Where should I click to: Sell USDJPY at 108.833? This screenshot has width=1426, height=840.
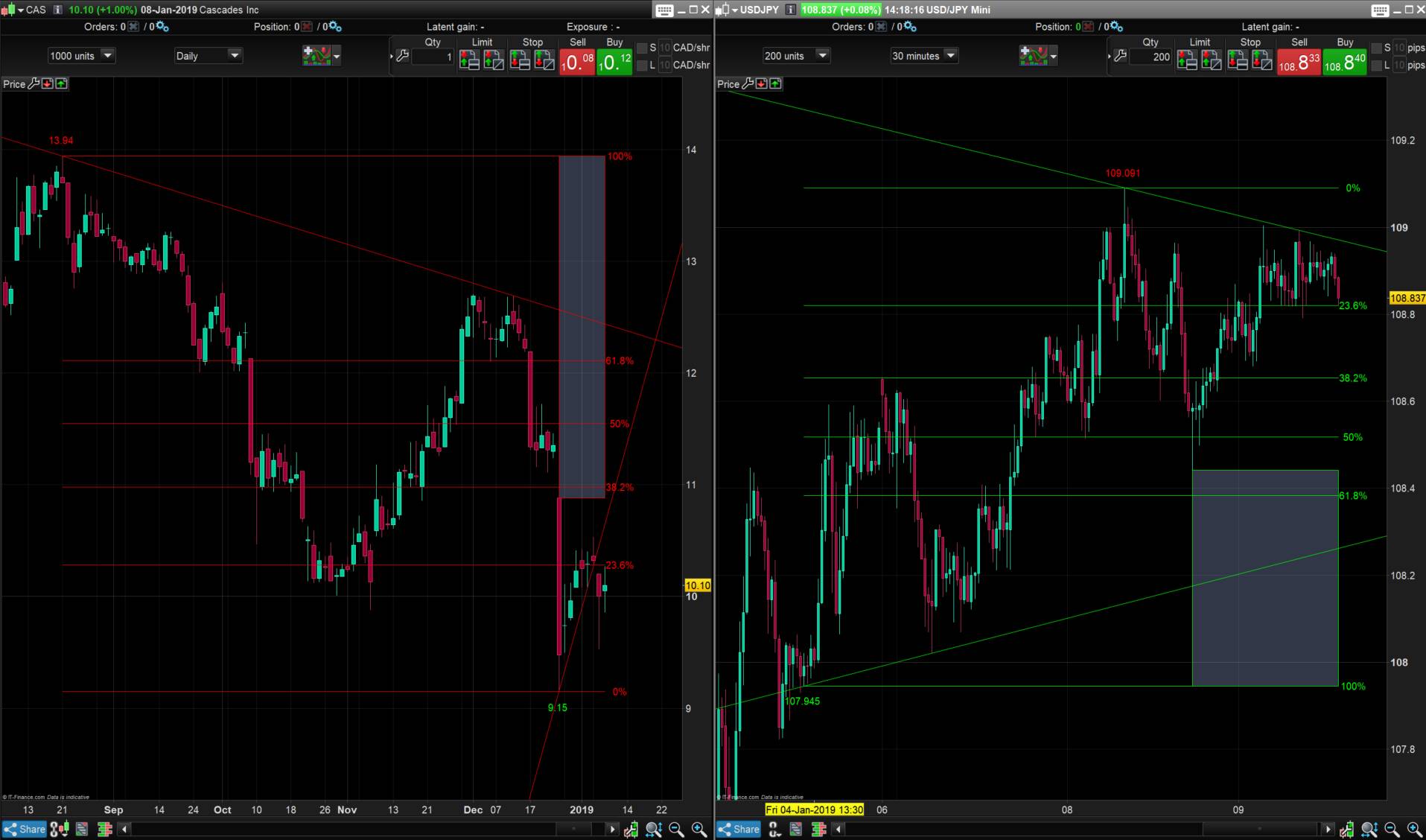pos(1299,62)
